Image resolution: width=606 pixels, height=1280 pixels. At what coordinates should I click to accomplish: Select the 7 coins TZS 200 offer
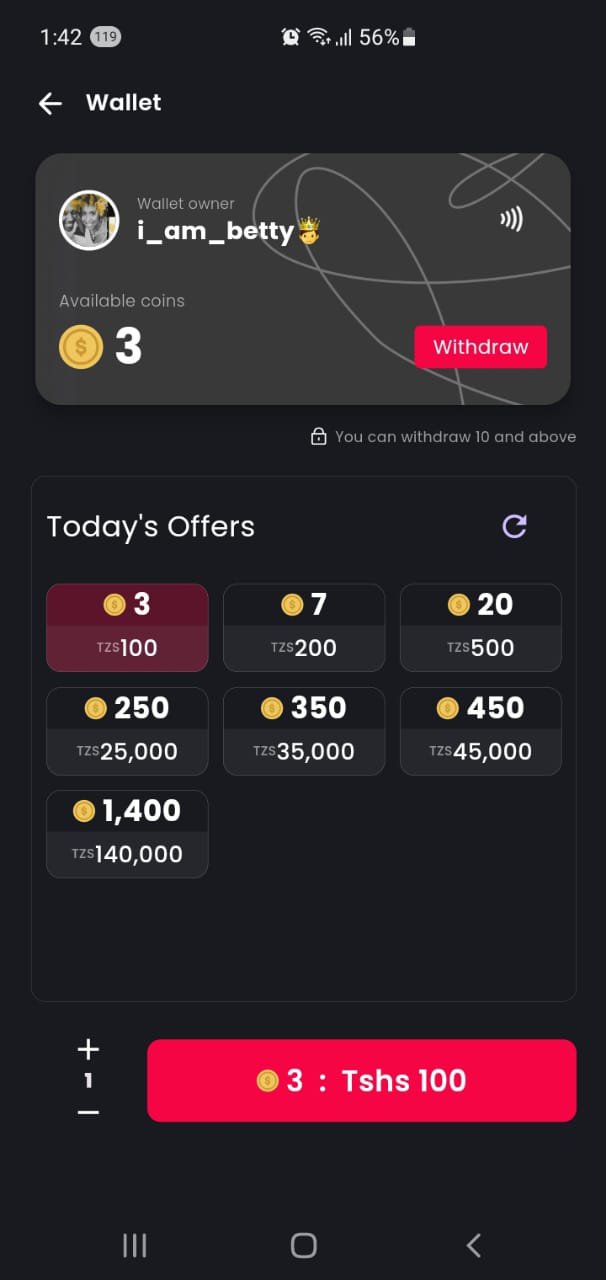point(303,627)
